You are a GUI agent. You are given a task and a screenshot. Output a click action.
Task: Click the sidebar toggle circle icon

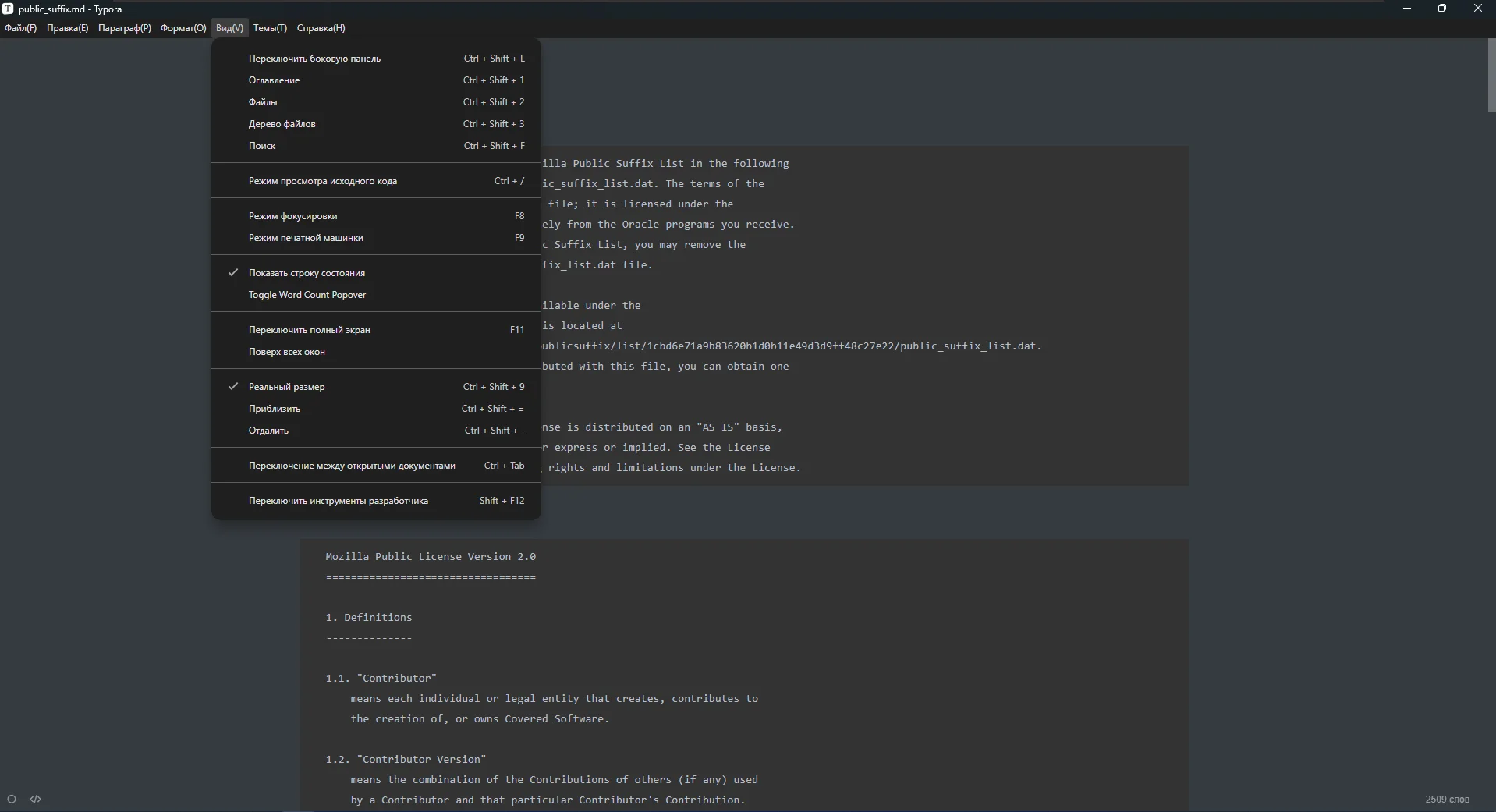pos(12,799)
